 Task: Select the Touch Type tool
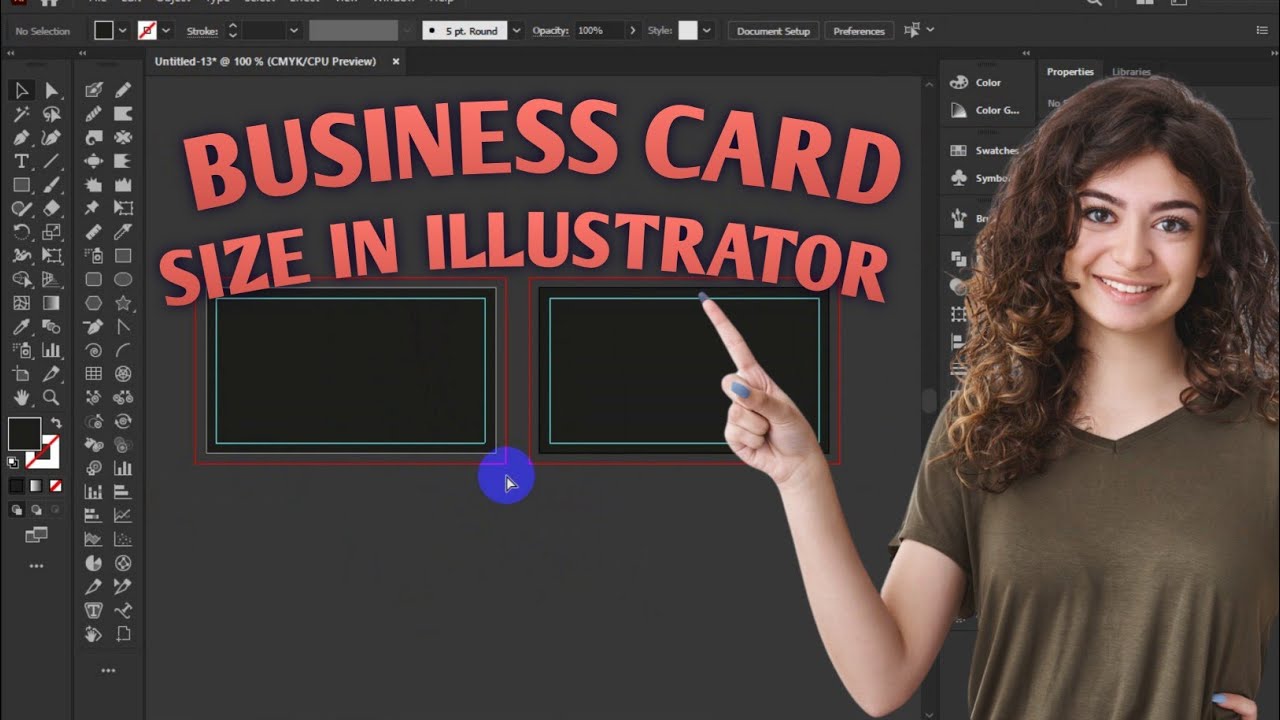[x=93, y=610]
